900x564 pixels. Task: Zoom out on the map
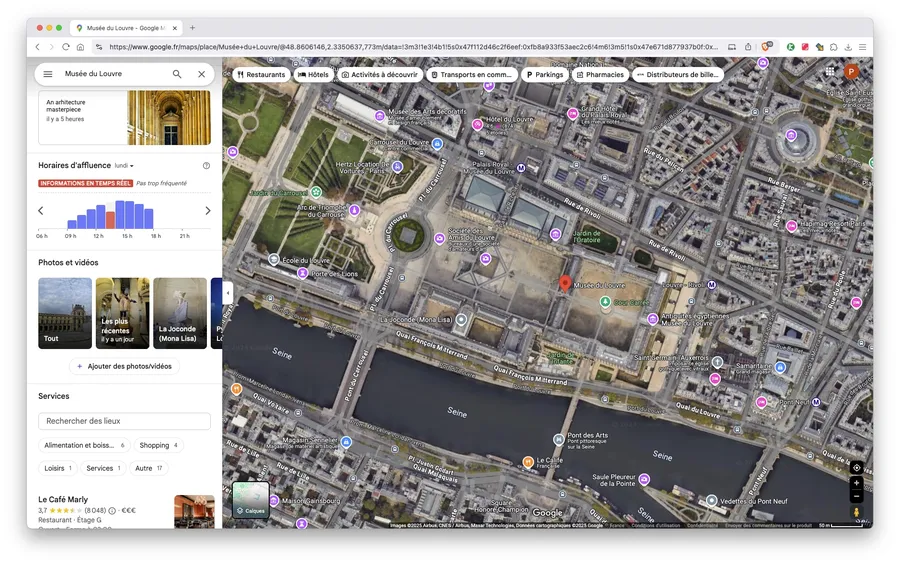tap(856, 496)
